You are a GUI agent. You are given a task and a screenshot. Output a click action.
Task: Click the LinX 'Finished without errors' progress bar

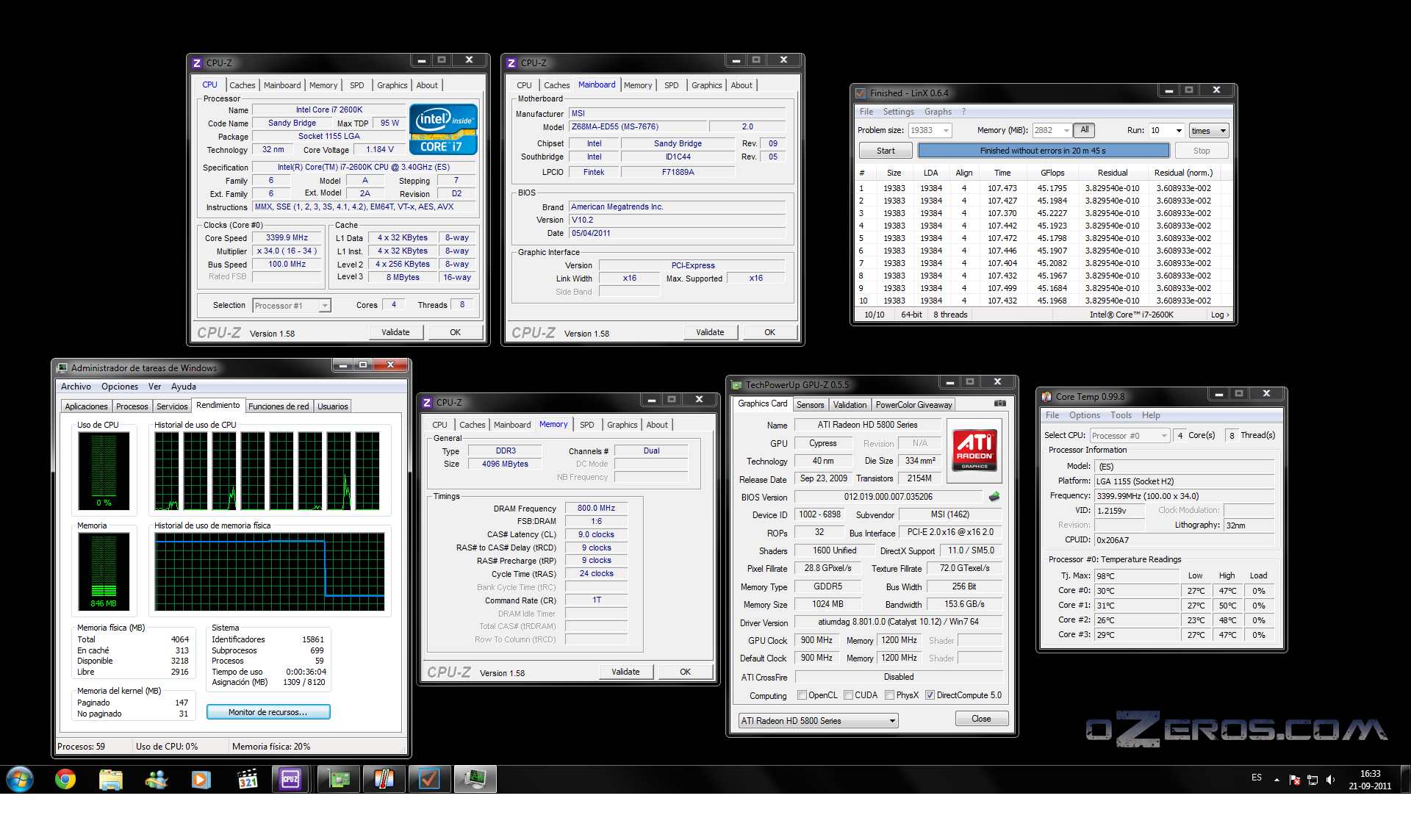click(x=1043, y=151)
